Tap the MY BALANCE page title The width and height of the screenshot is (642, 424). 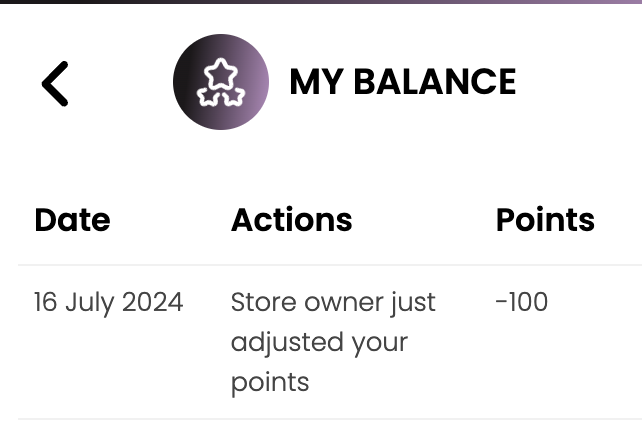point(402,82)
